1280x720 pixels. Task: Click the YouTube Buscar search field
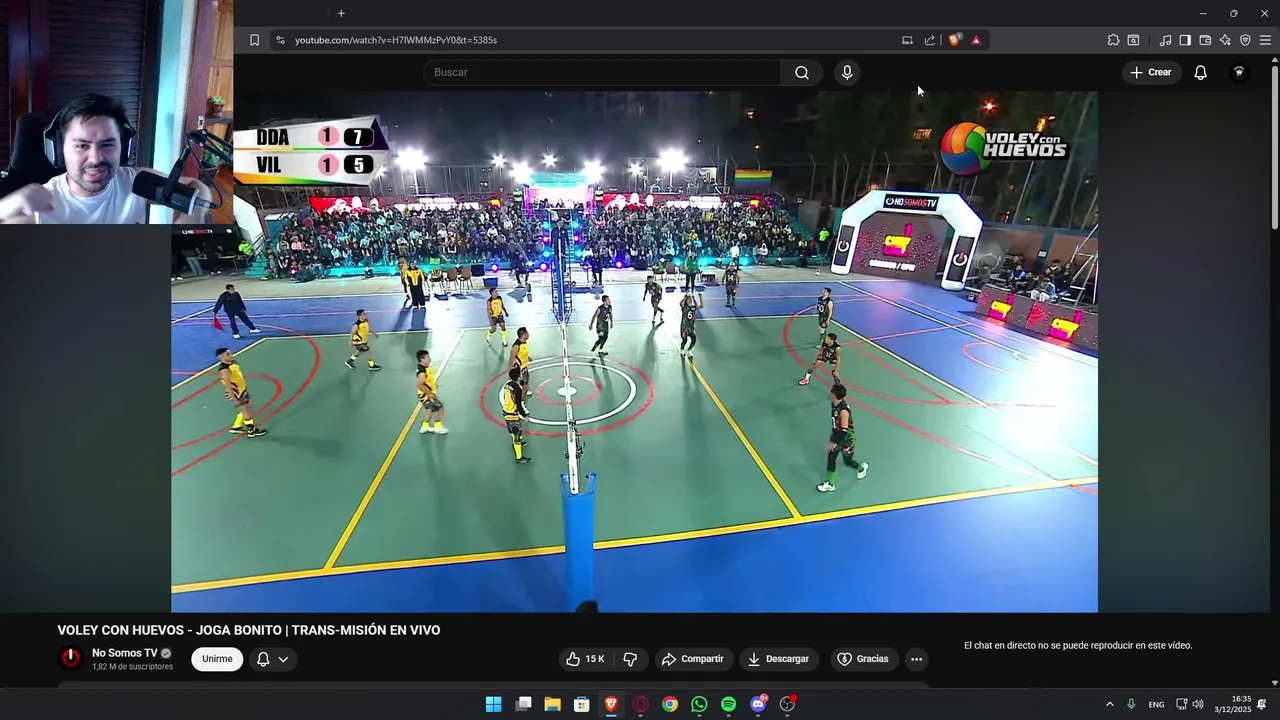[602, 72]
